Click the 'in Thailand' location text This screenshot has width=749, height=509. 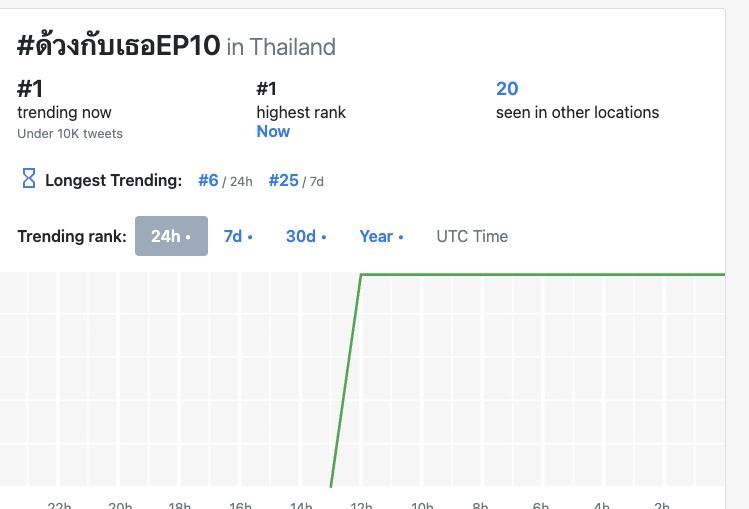point(281,47)
